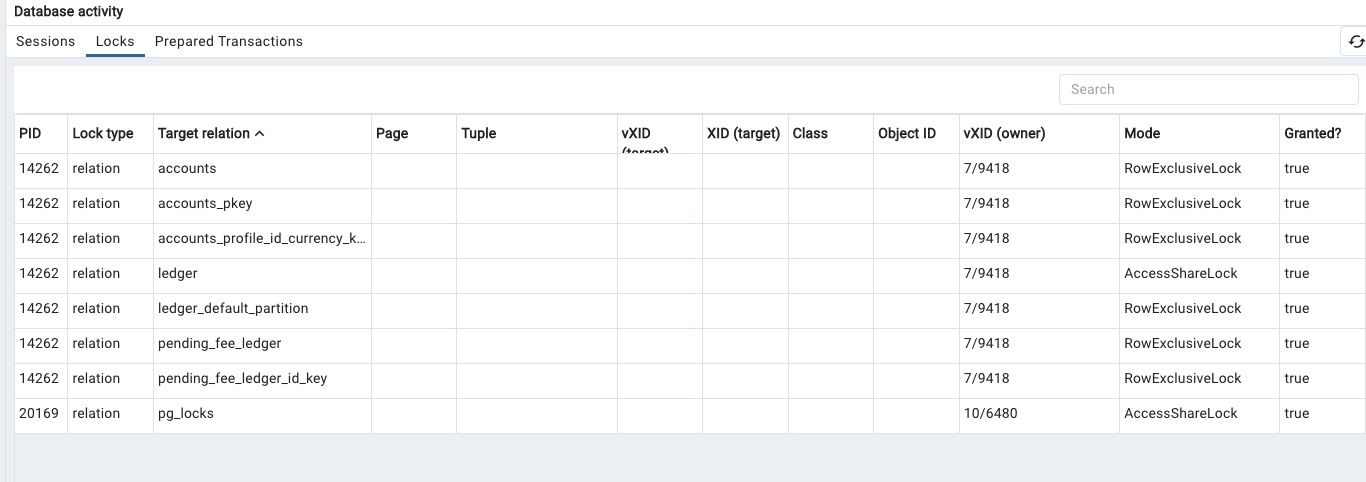Focus the Search input field
1366x482 pixels.
pos(1208,89)
